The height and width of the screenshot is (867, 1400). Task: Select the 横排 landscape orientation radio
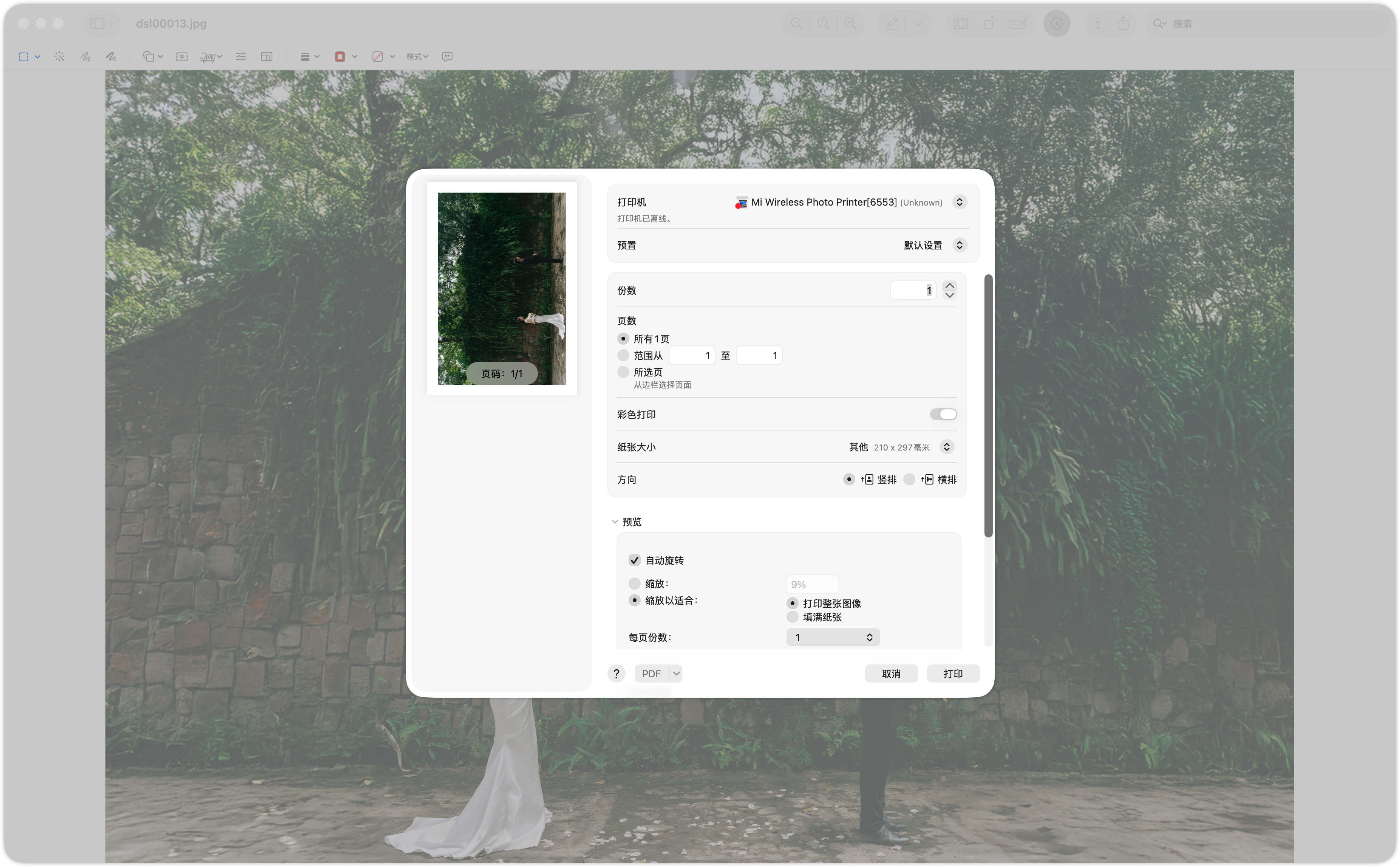(x=909, y=479)
